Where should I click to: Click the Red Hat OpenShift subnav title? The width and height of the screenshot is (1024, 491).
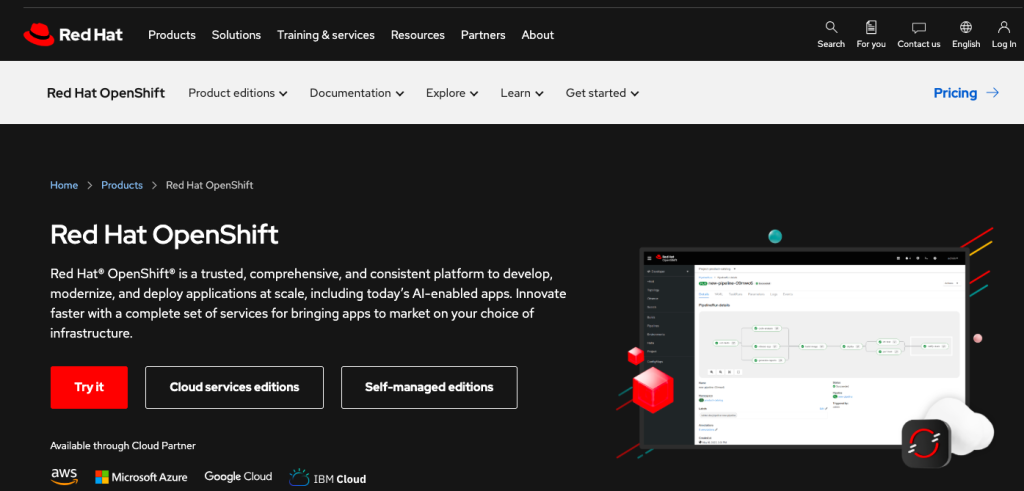(106, 93)
